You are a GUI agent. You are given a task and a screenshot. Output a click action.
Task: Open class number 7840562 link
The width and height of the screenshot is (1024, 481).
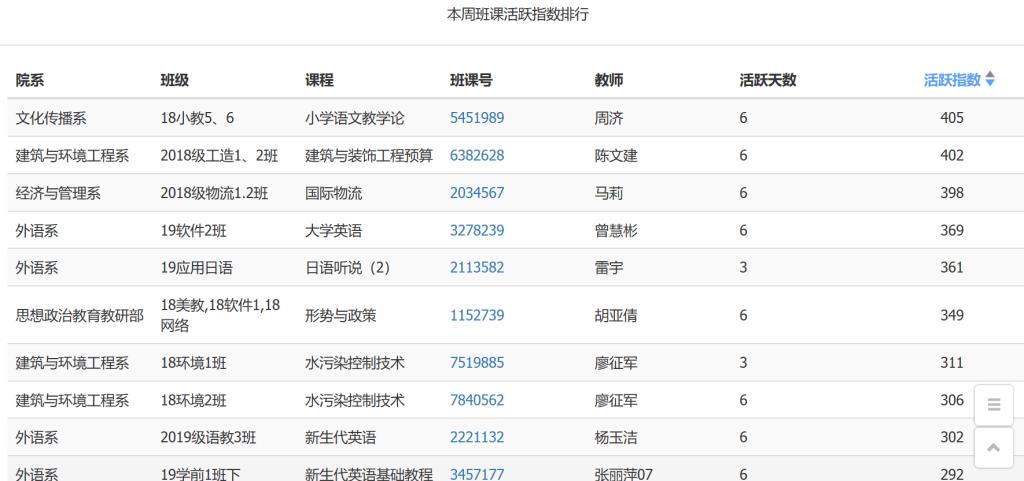(x=477, y=400)
